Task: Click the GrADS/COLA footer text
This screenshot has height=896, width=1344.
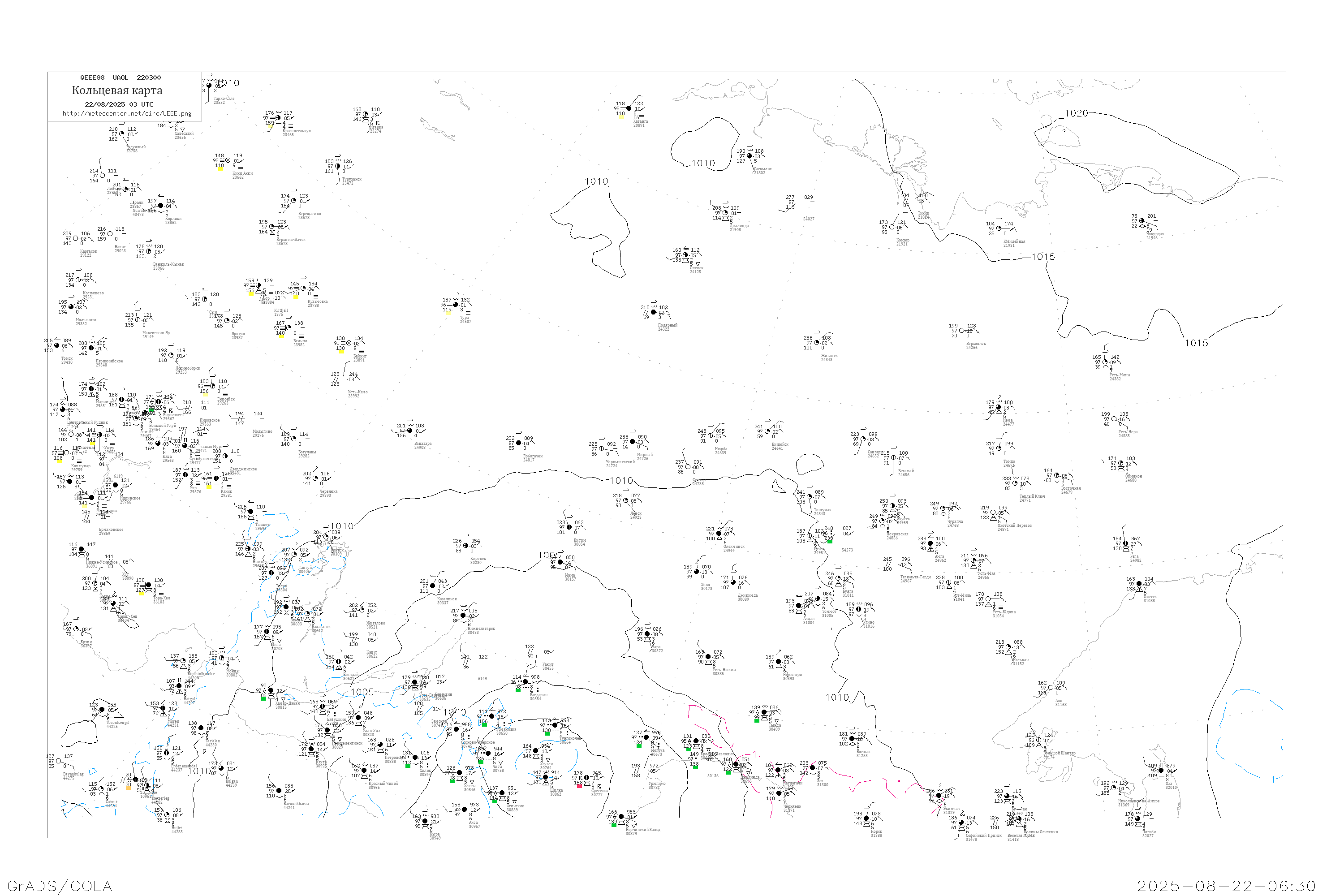Action: pos(60,886)
